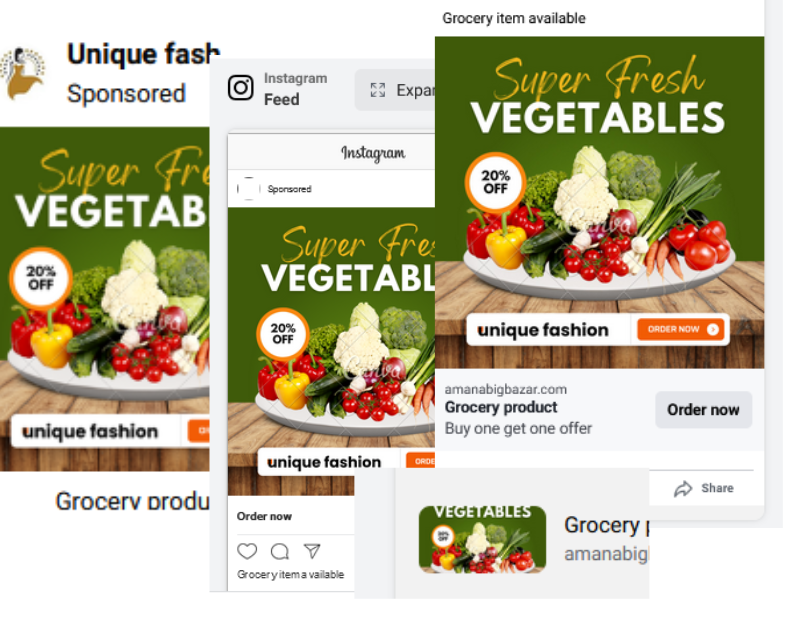Click Instagram sponsored profile picture circle
This screenshot has height=632, width=808.
(248, 189)
